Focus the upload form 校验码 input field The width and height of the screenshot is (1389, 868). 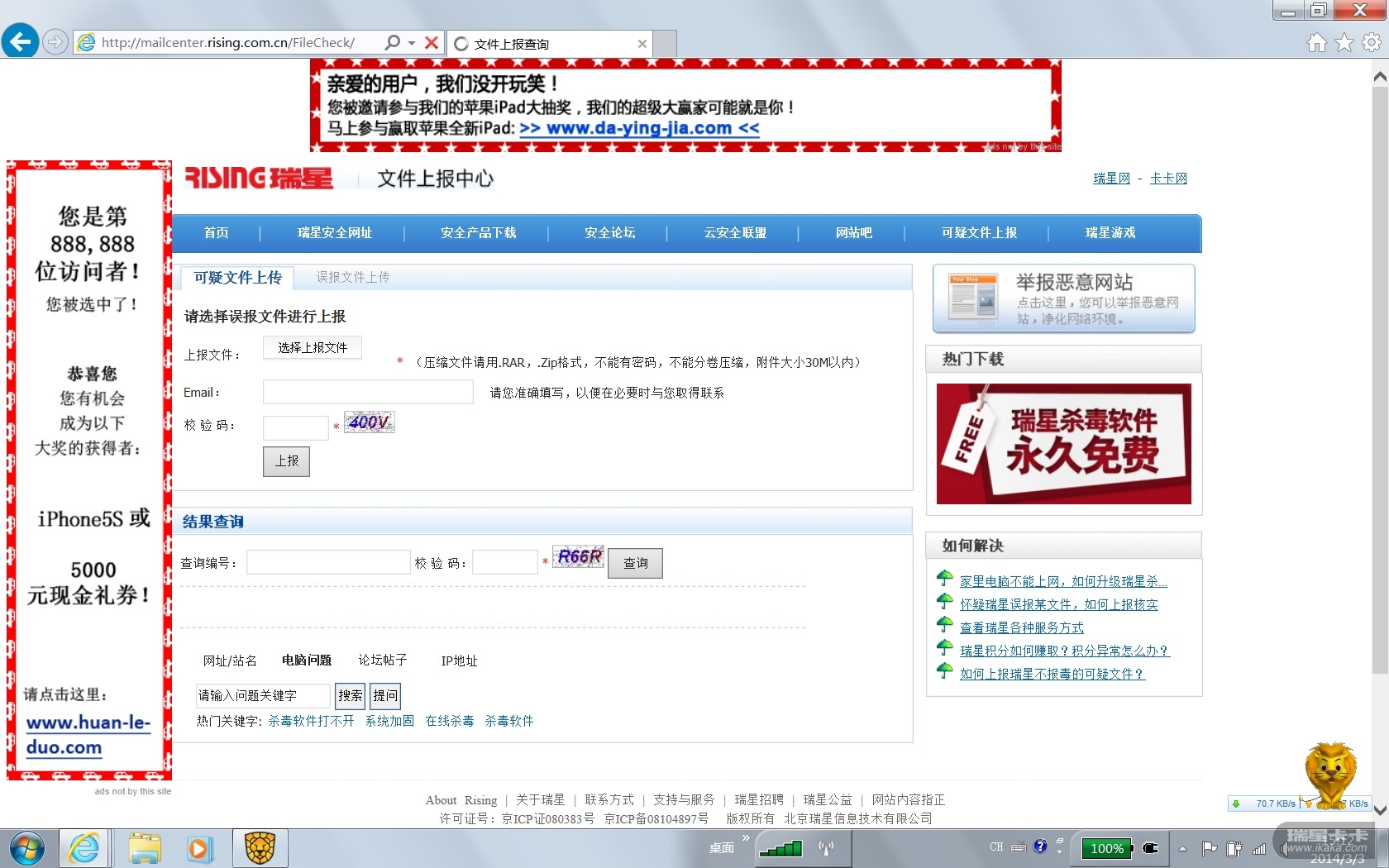[x=296, y=427]
